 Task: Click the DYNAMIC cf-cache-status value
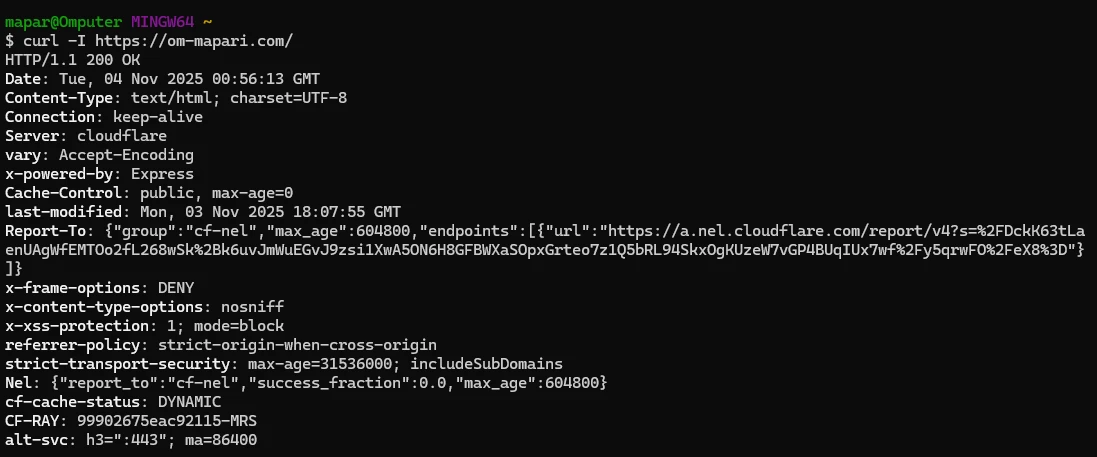[186, 402]
